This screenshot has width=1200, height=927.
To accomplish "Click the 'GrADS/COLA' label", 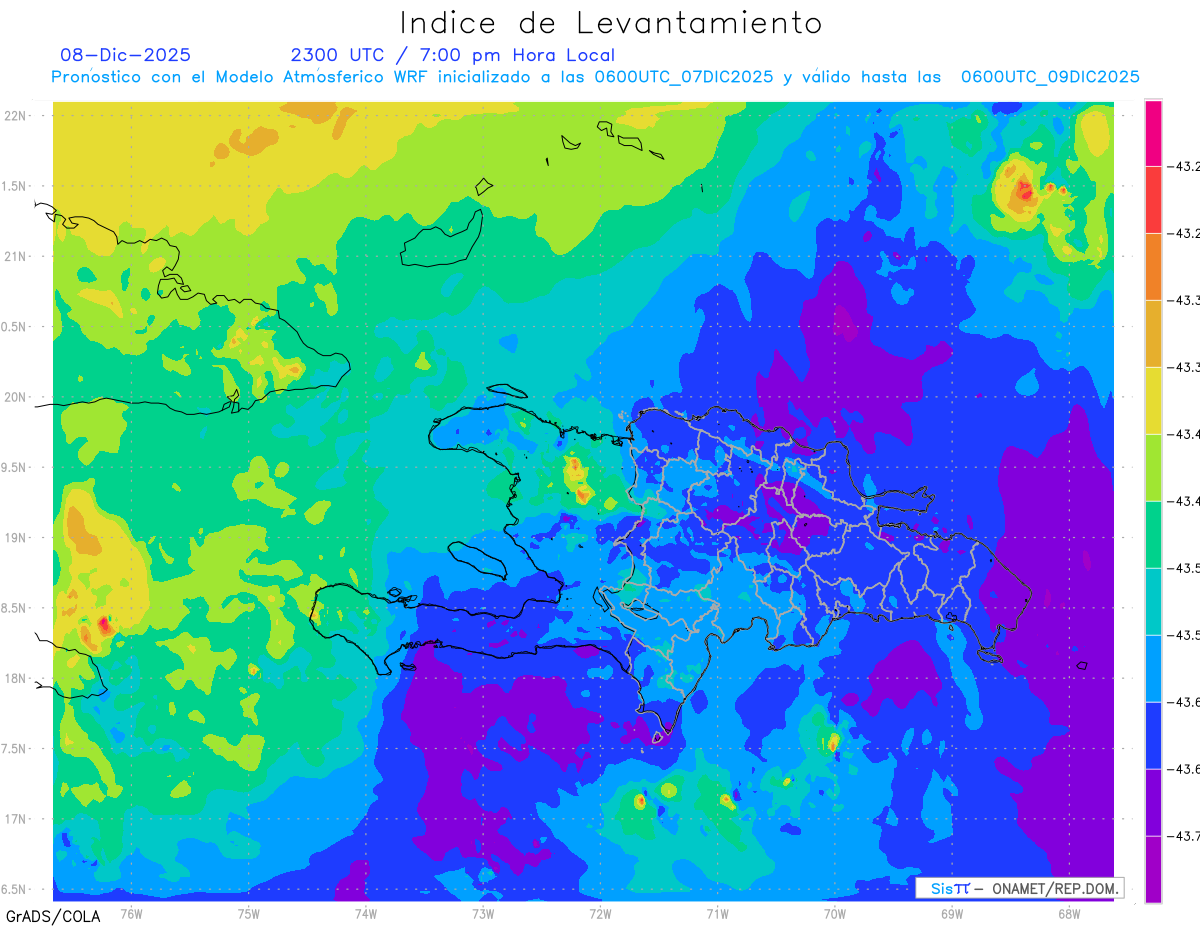I will pyautogui.click(x=52, y=916).
